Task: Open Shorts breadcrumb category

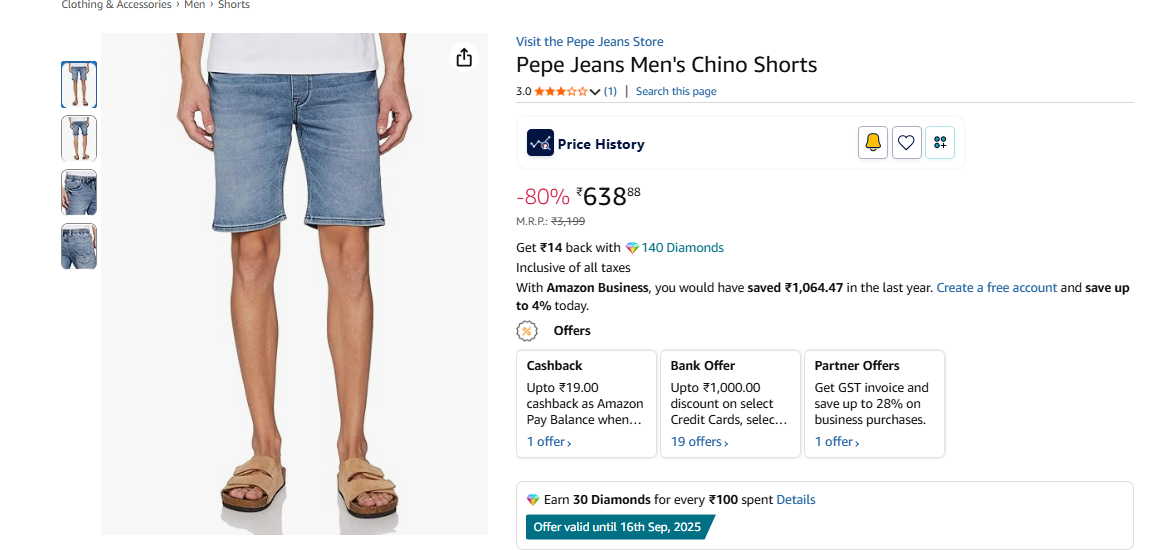Action: click(x=234, y=5)
